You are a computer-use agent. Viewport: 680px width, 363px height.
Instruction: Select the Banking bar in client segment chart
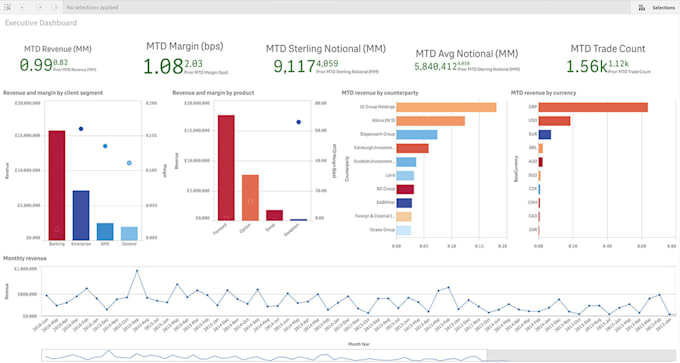[57, 185]
